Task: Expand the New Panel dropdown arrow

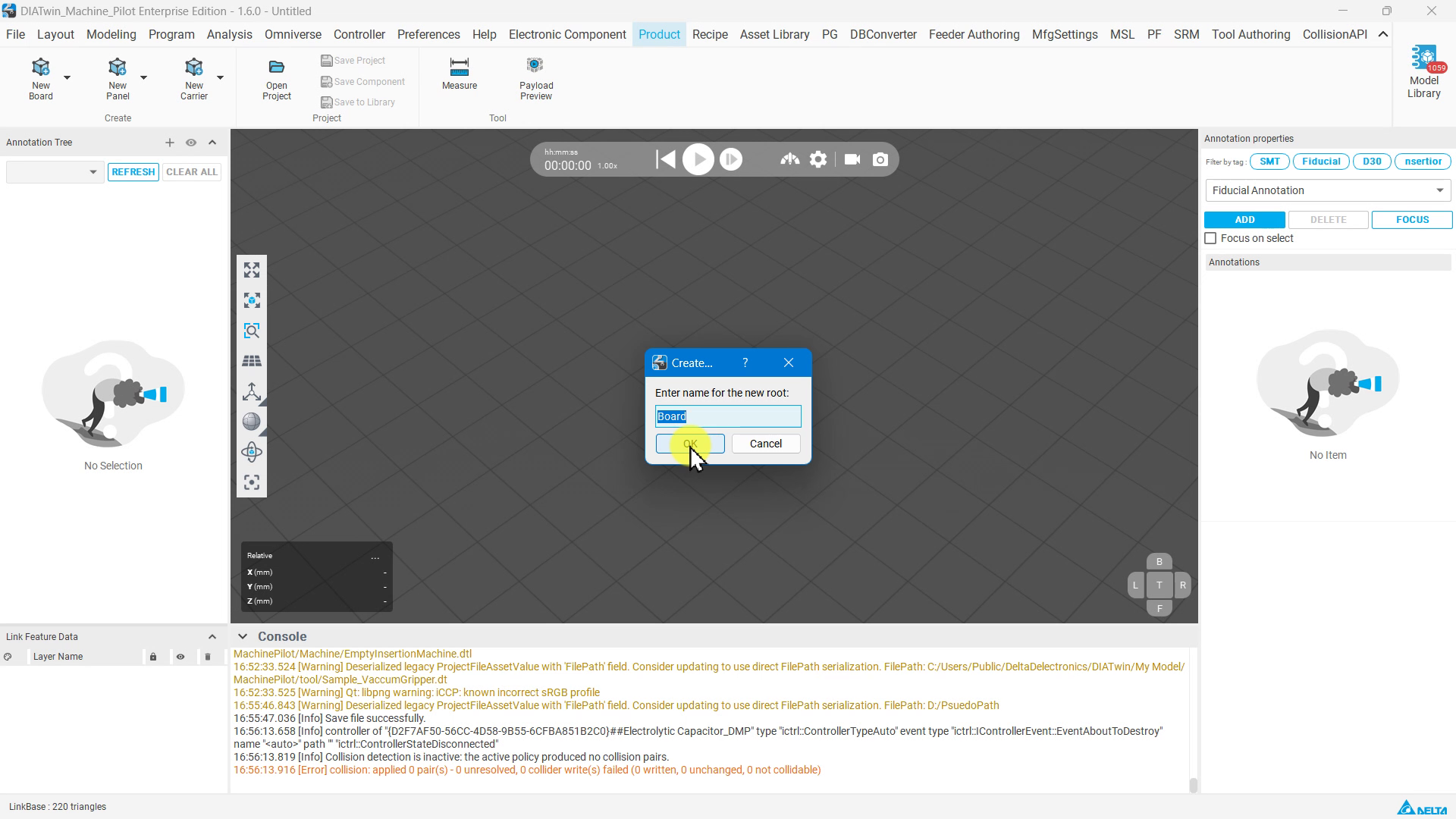Action: coord(143,78)
